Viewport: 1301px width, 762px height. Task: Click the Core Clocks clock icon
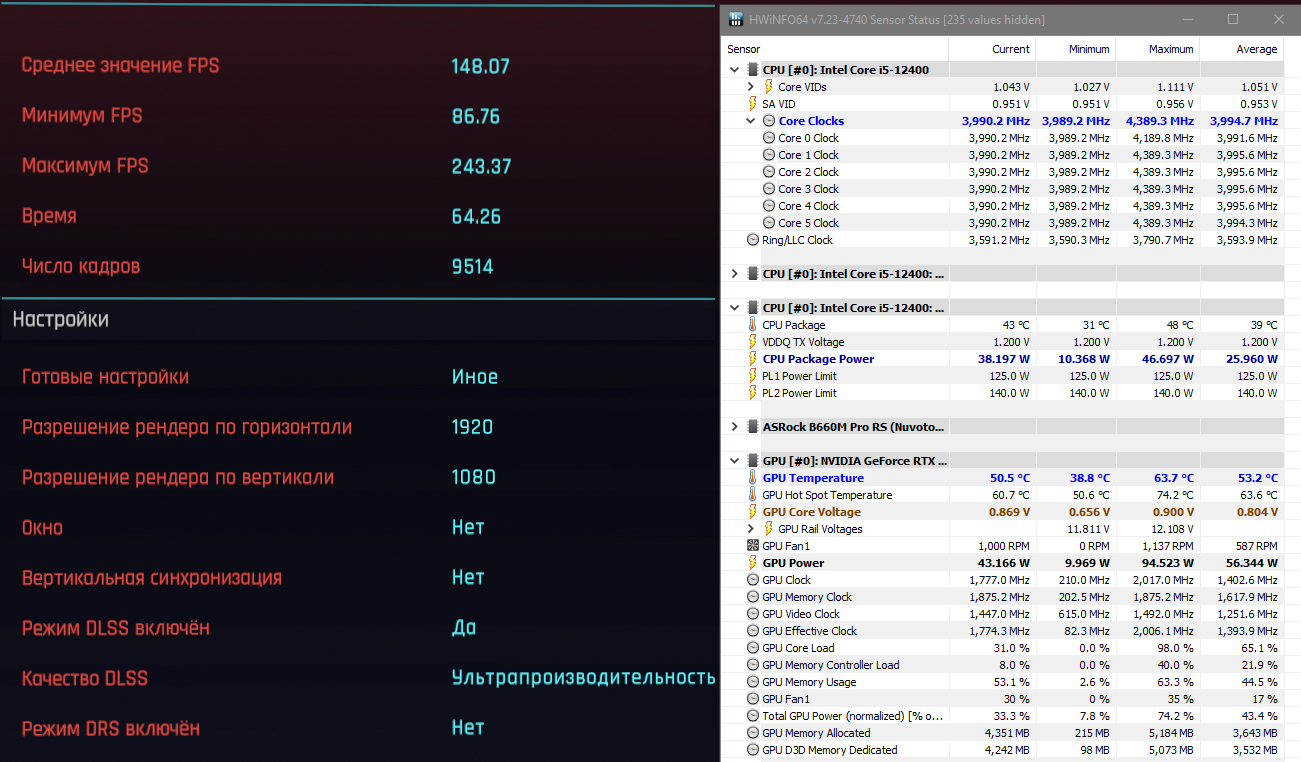(769, 121)
